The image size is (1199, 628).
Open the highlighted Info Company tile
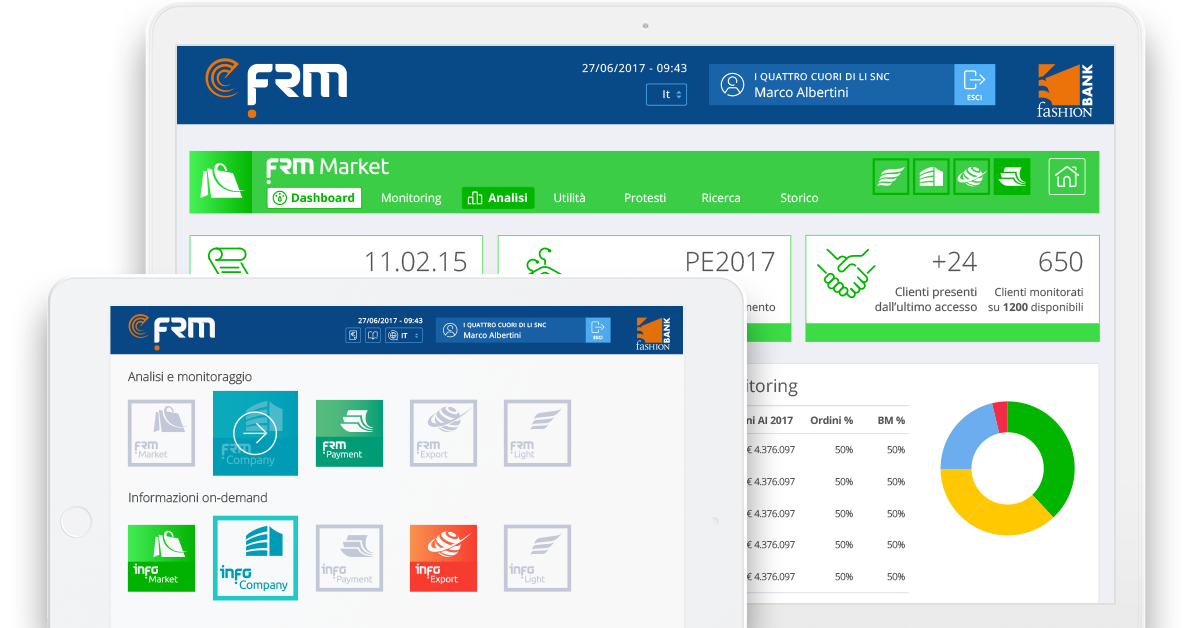click(x=255, y=558)
